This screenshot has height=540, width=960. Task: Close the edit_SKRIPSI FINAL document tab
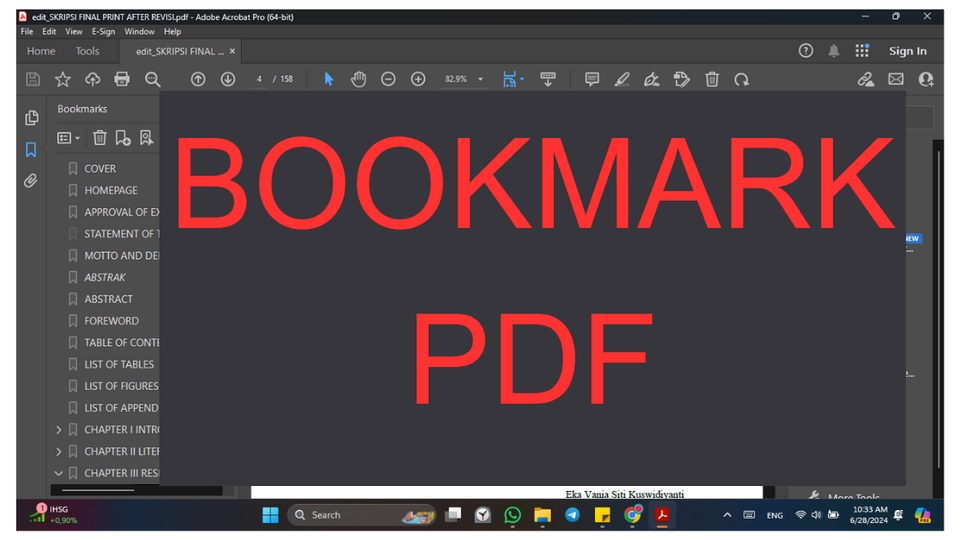232,51
